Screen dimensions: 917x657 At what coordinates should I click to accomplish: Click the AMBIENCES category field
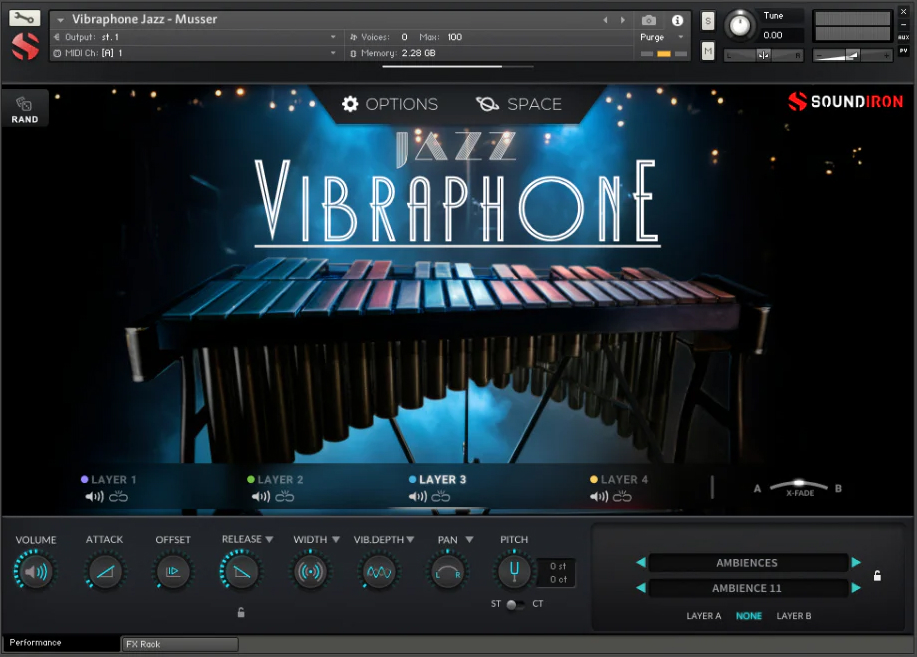748,562
